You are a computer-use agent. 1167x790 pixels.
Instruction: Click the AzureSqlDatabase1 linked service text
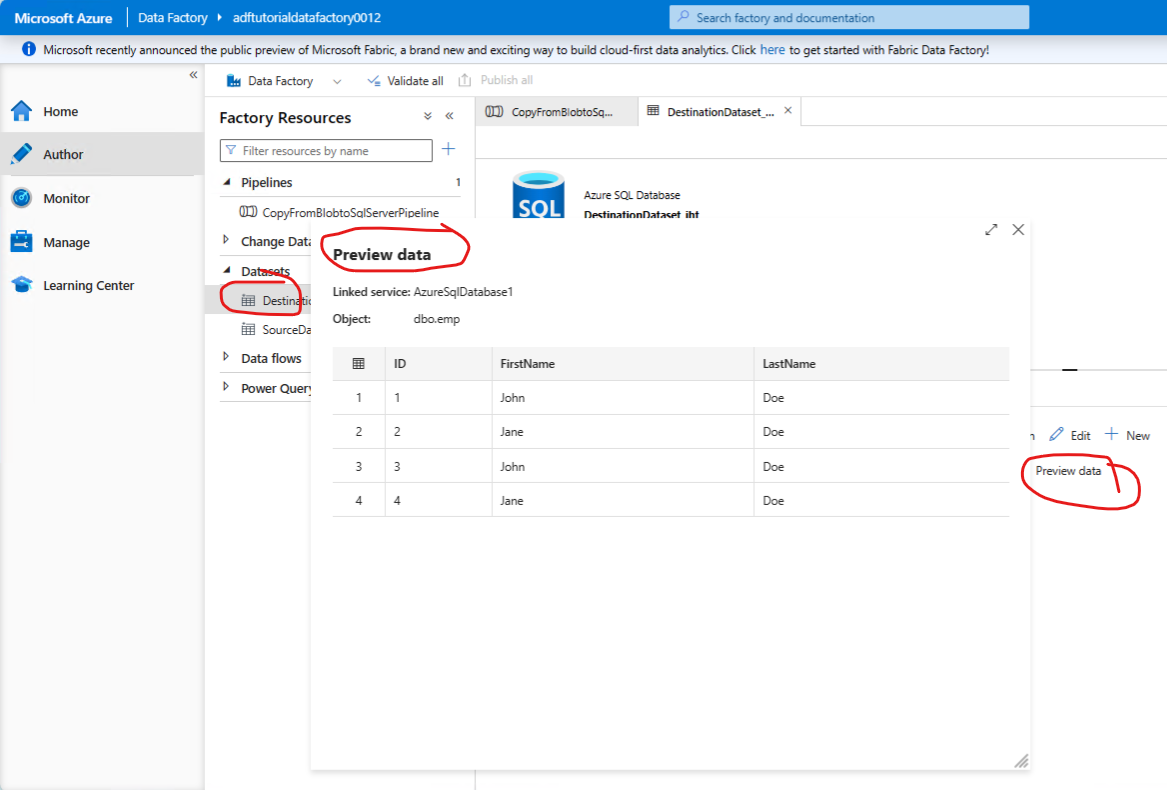pyautogui.click(x=463, y=292)
